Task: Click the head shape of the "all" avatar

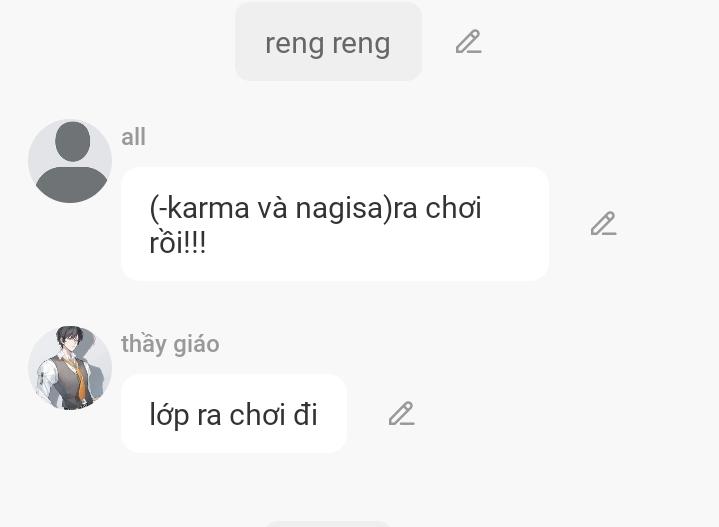Action: coord(72,141)
